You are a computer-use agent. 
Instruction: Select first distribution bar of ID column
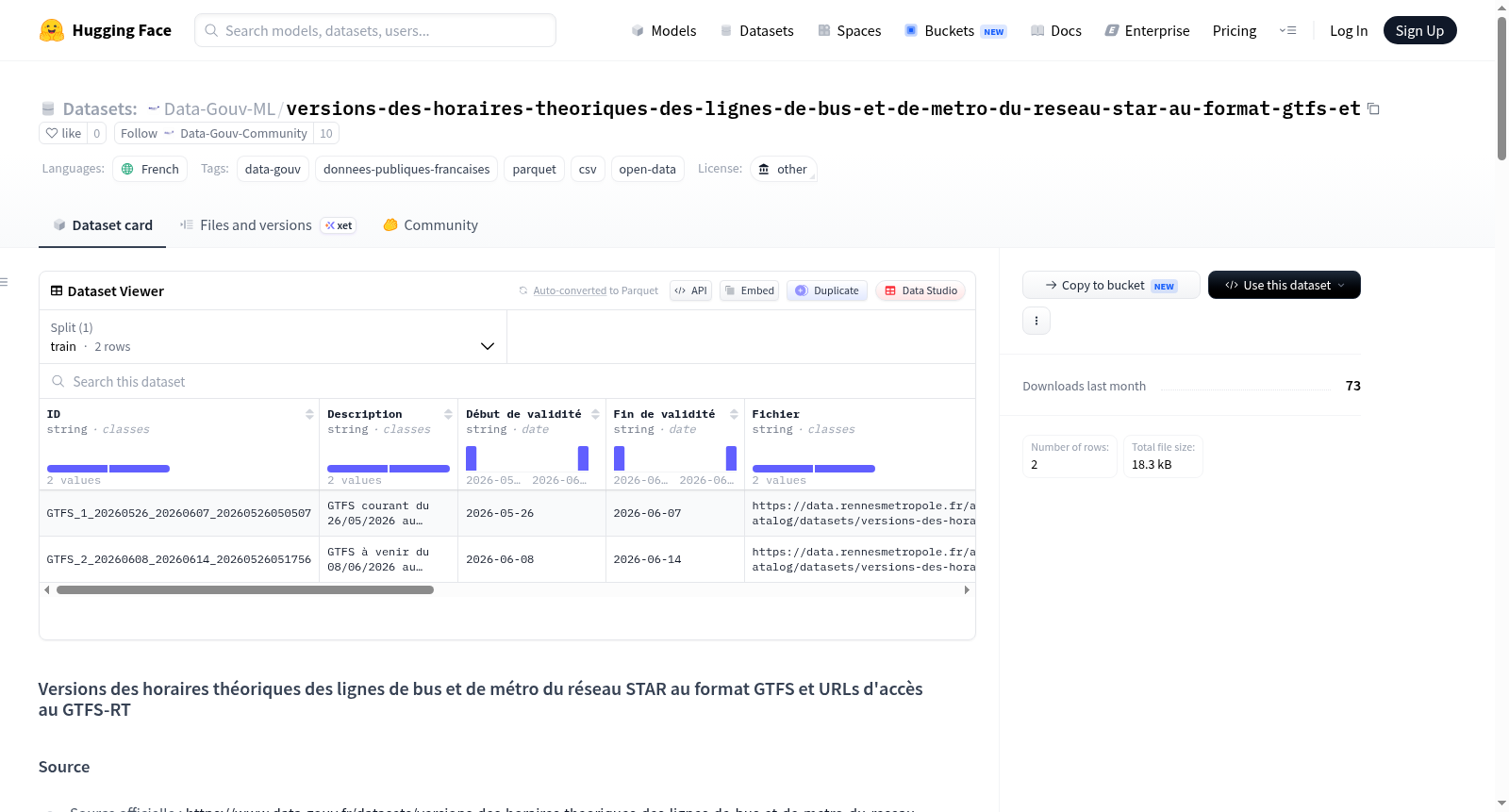click(77, 469)
